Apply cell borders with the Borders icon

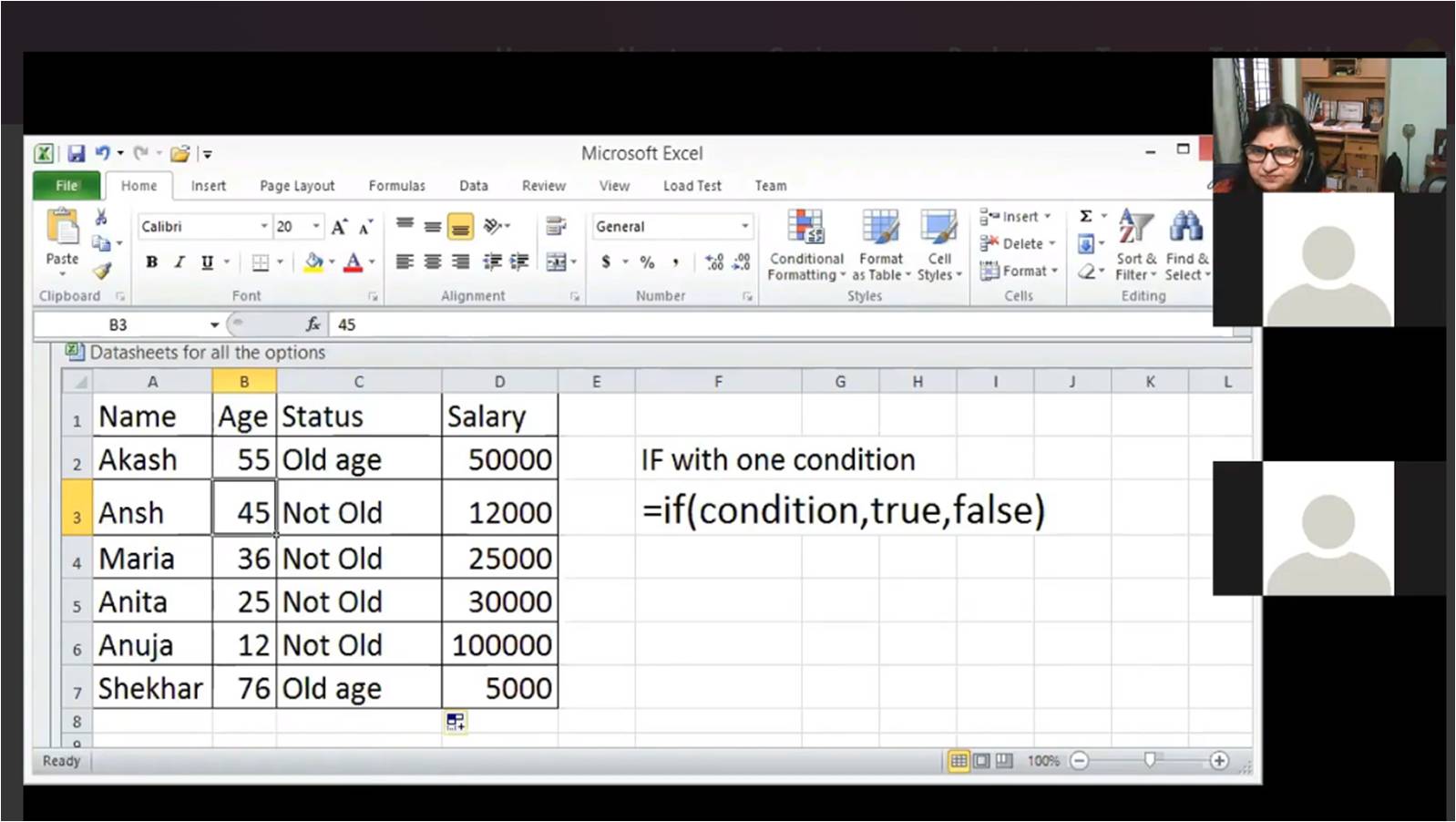(x=261, y=262)
